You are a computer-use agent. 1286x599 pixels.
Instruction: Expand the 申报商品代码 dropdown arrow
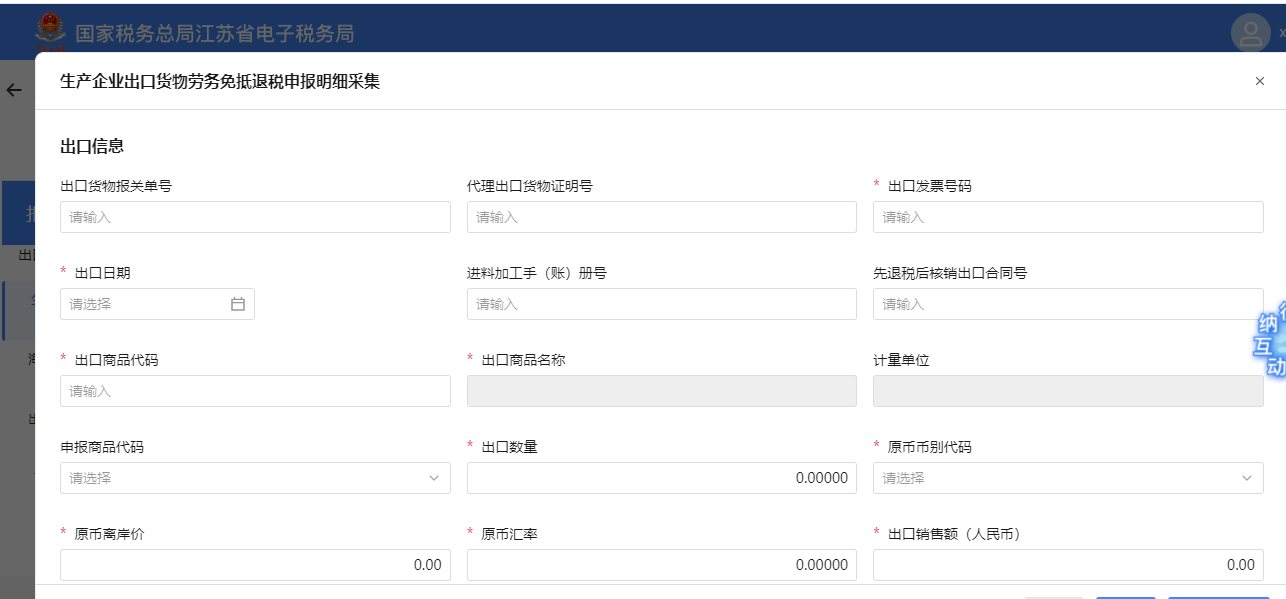click(434, 478)
